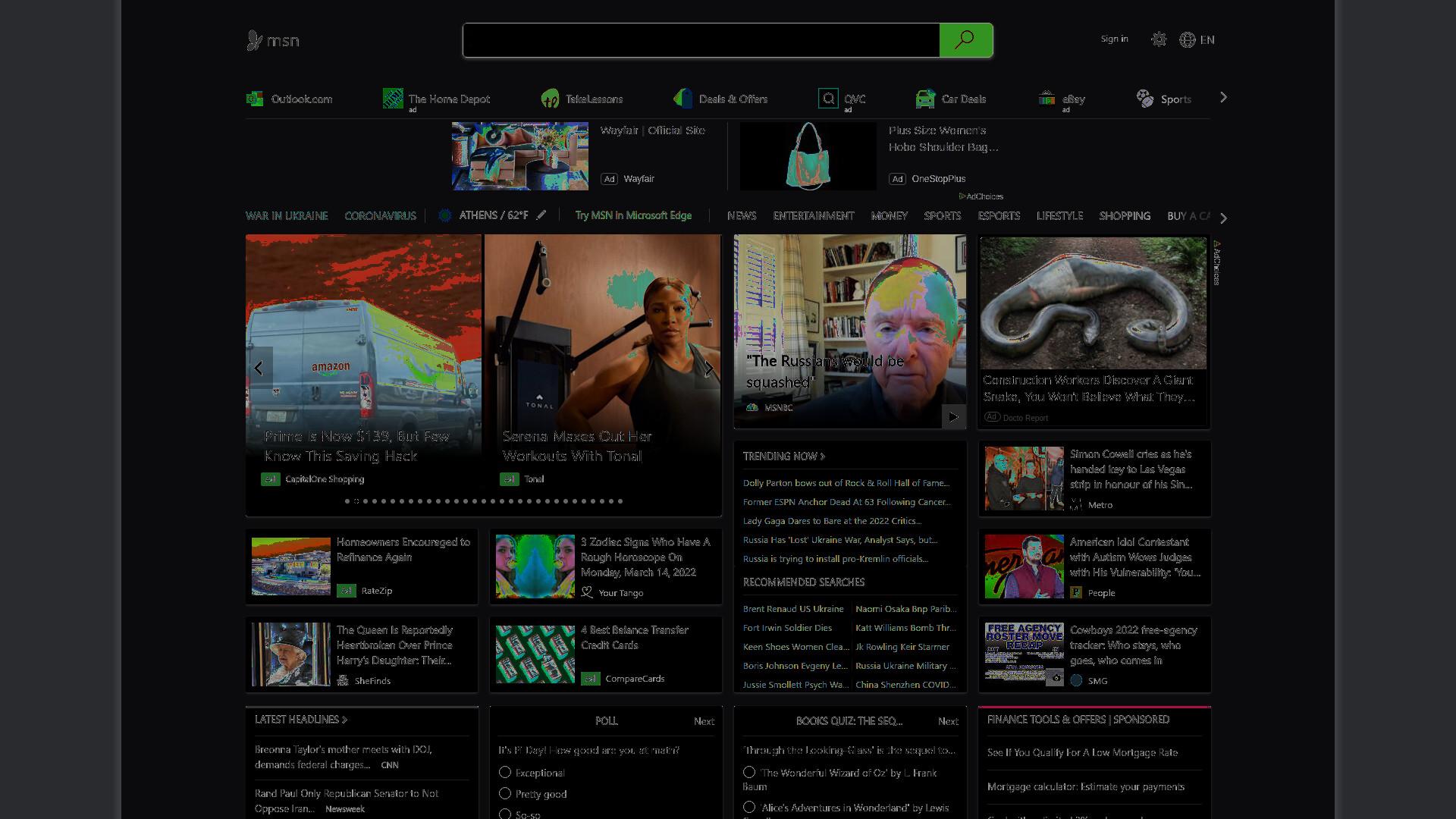Click the TakeLessons icon

tap(550, 99)
